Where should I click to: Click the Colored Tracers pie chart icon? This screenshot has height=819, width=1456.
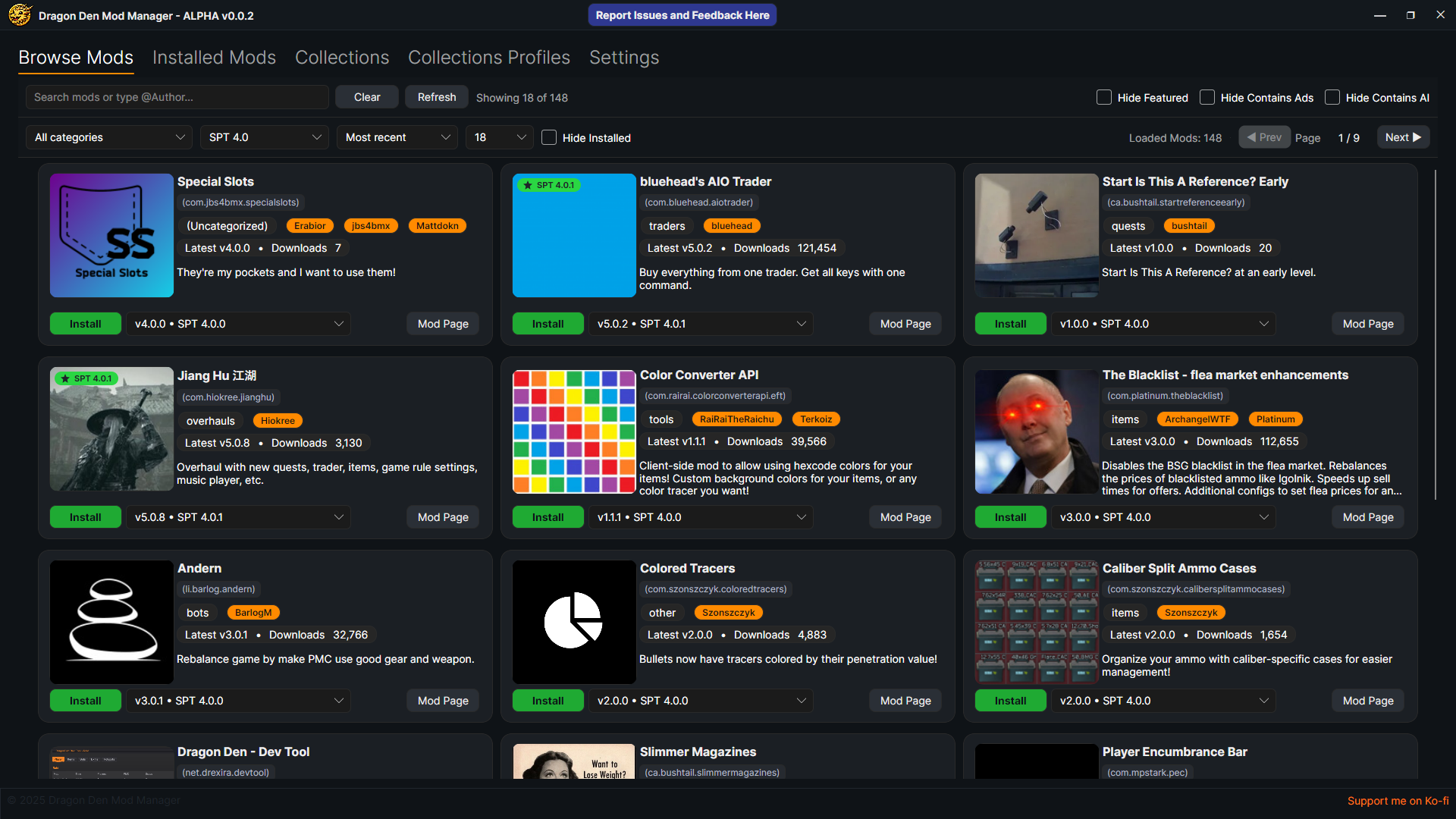pos(574,622)
